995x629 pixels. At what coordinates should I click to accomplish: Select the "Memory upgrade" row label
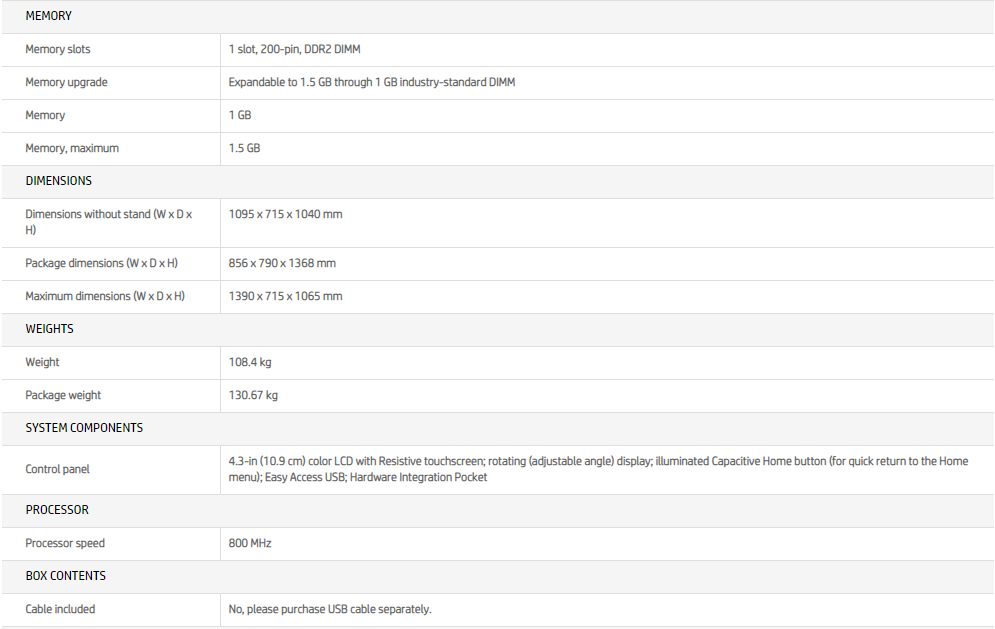coord(66,82)
